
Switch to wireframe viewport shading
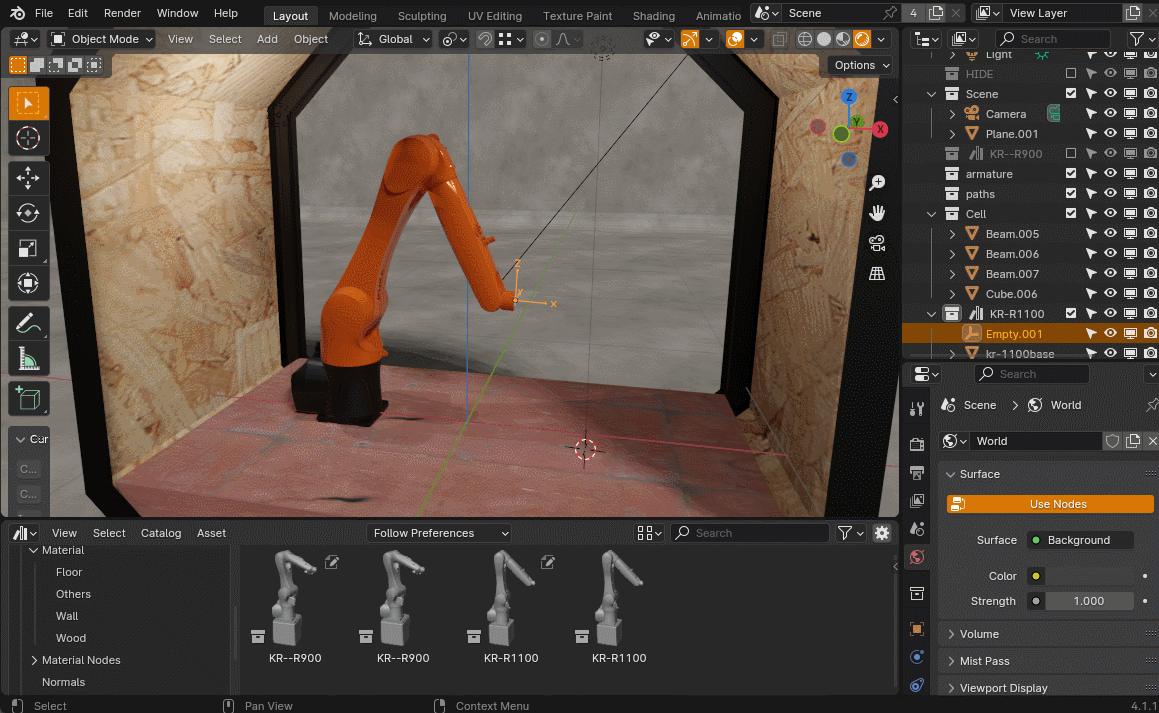[x=805, y=39]
